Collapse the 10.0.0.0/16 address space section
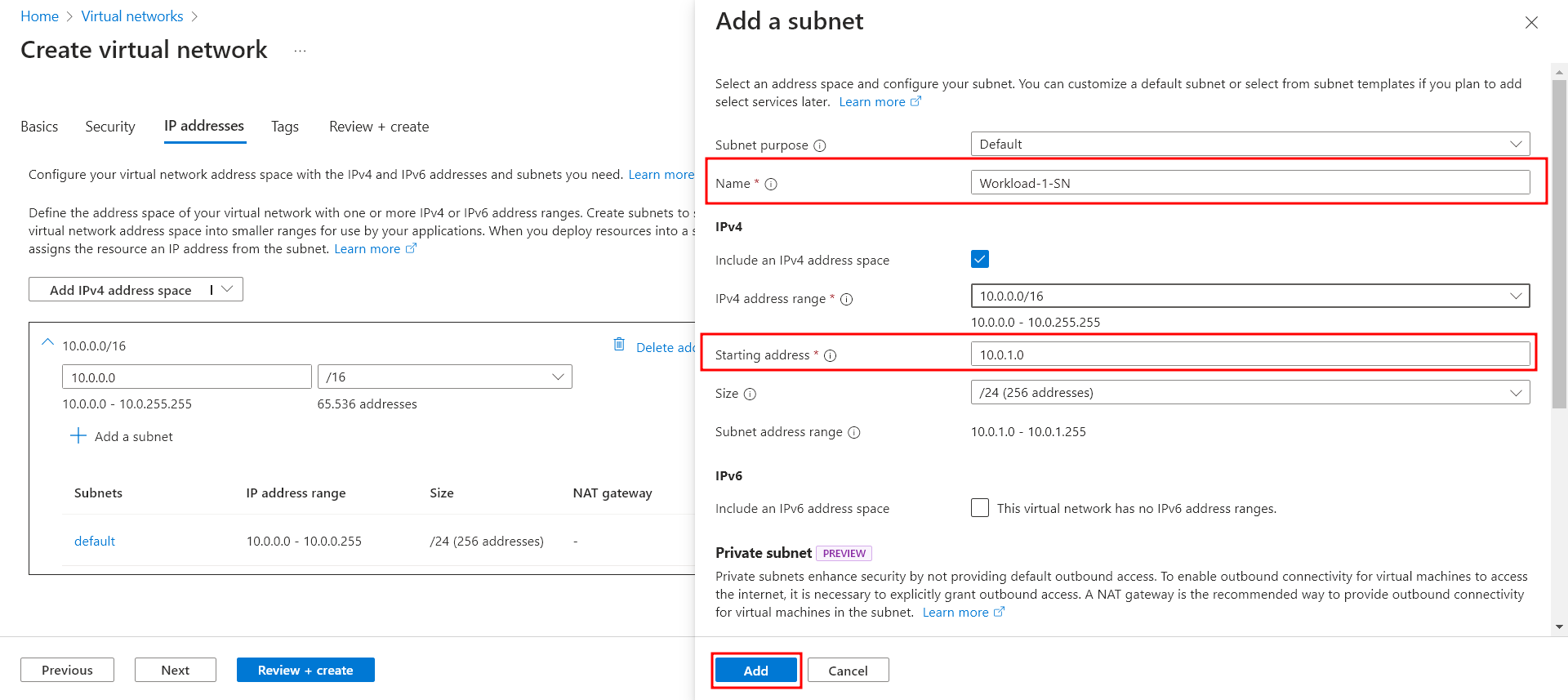The width and height of the screenshot is (1568, 700). click(x=47, y=344)
